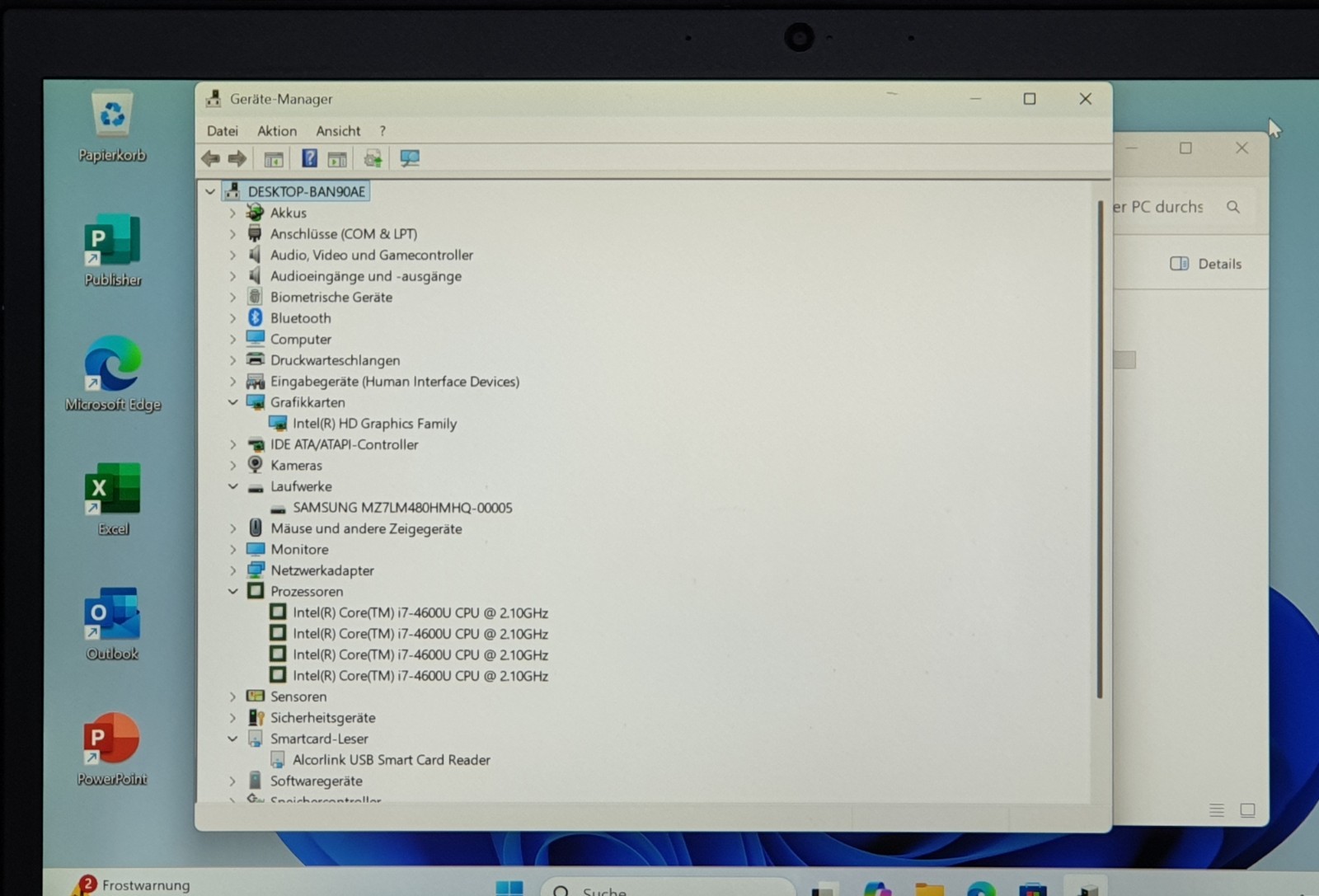The width and height of the screenshot is (1319, 896).
Task: Expand IDE ATA/ATAPI-Controller node
Action: [x=232, y=444]
